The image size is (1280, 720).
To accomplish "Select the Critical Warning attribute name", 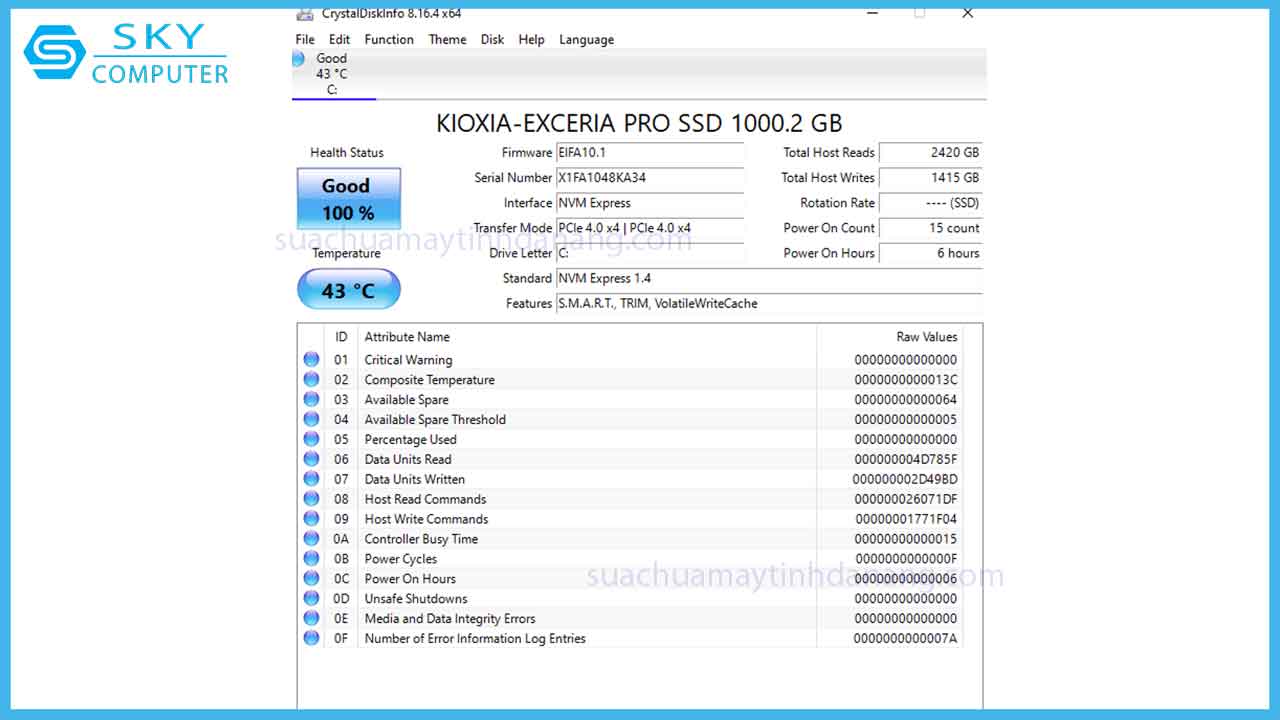I will click(x=408, y=360).
